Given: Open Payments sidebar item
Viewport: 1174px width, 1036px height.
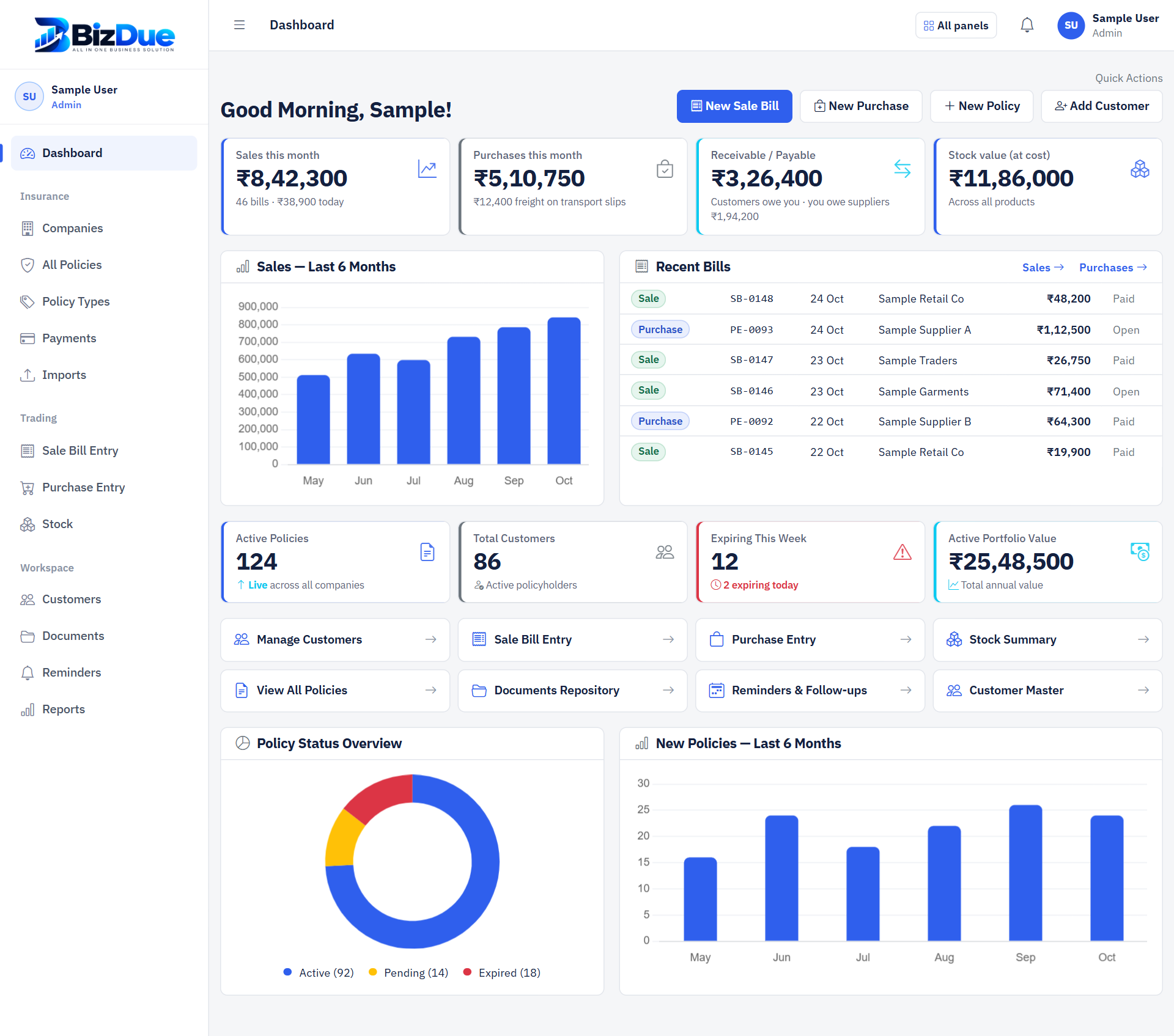Looking at the screenshot, I should pos(104,338).
